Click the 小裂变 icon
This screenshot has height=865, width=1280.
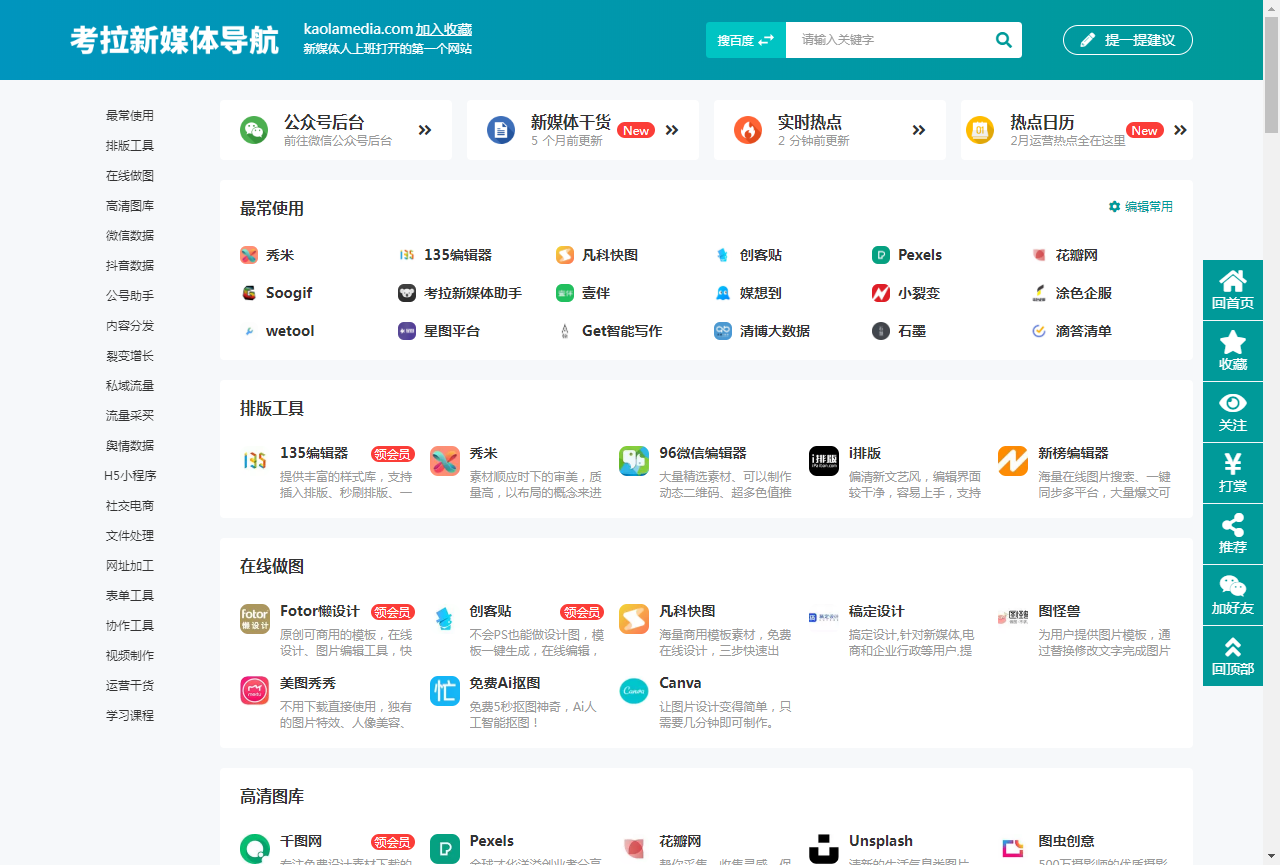click(x=881, y=293)
